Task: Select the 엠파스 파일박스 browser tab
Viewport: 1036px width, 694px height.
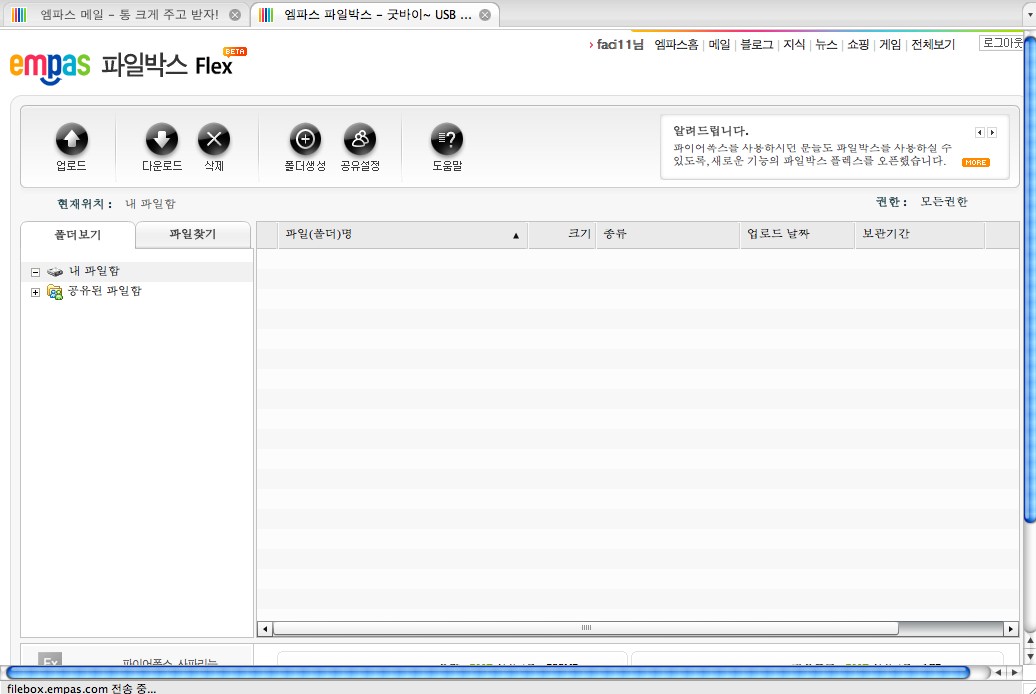Action: pos(375,15)
